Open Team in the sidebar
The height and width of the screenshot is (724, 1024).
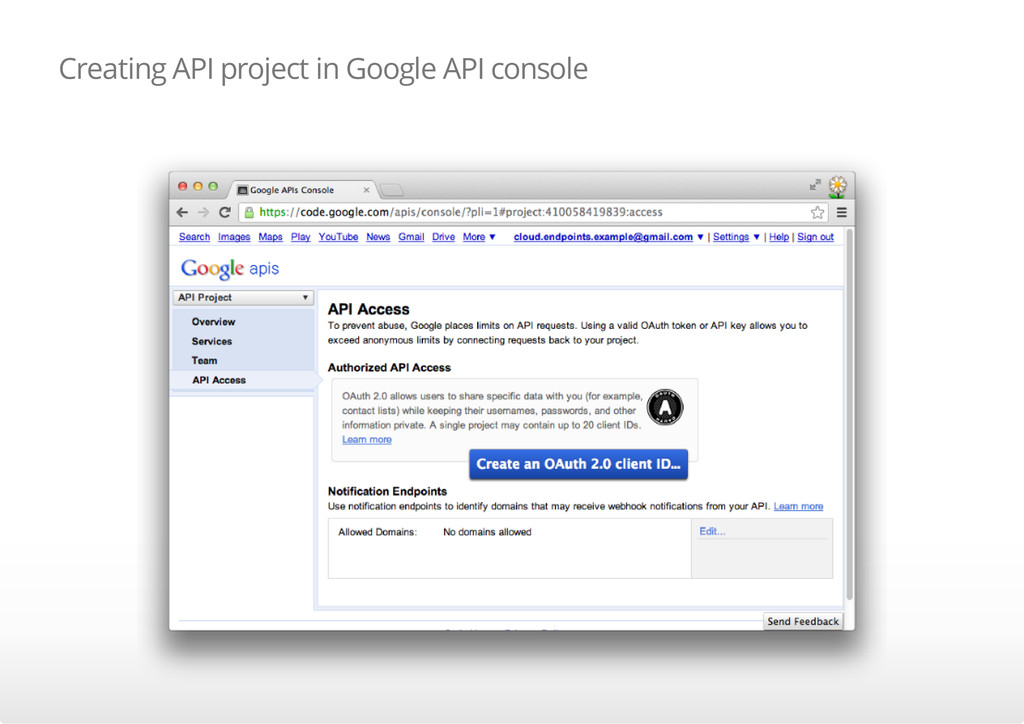[204, 360]
